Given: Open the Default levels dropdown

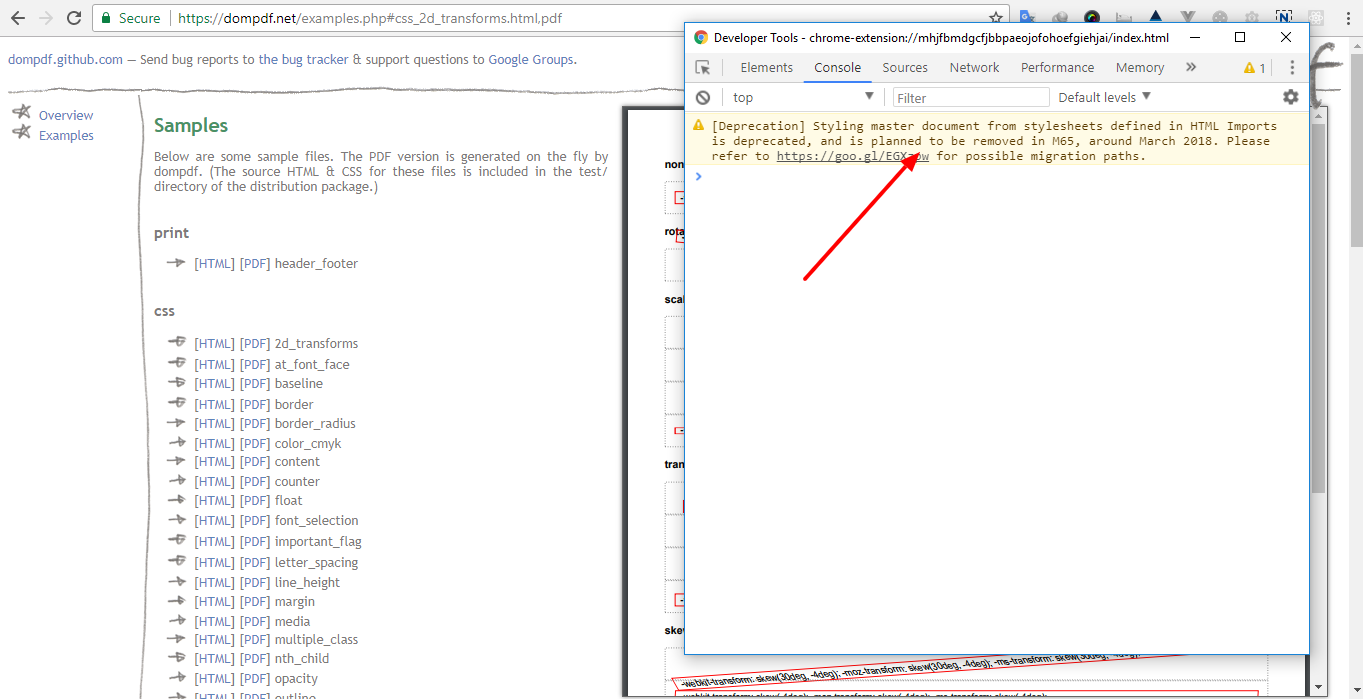Looking at the screenshot, I should [x=1102, y=97].
